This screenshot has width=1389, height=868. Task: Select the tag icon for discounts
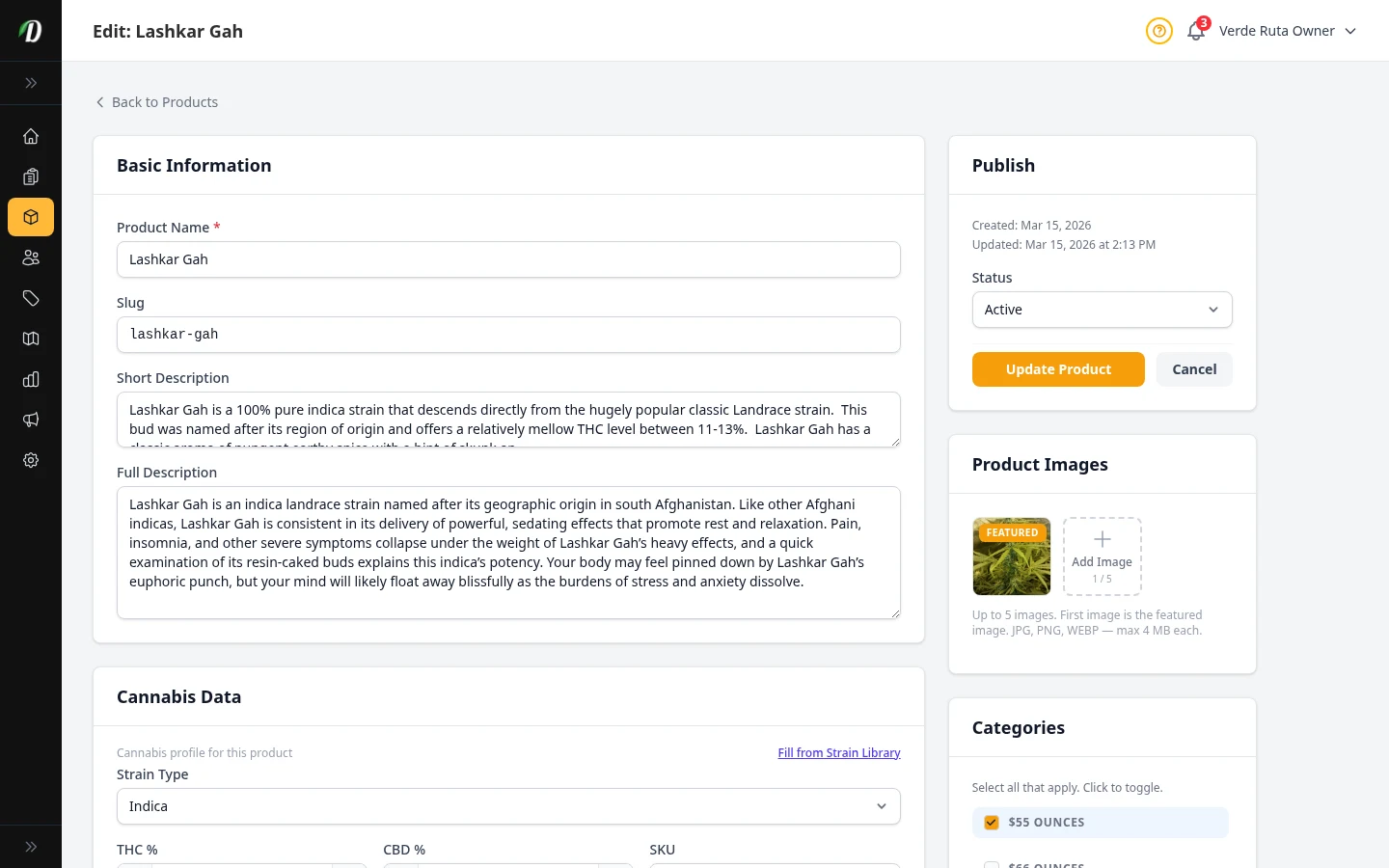point(31,298)
